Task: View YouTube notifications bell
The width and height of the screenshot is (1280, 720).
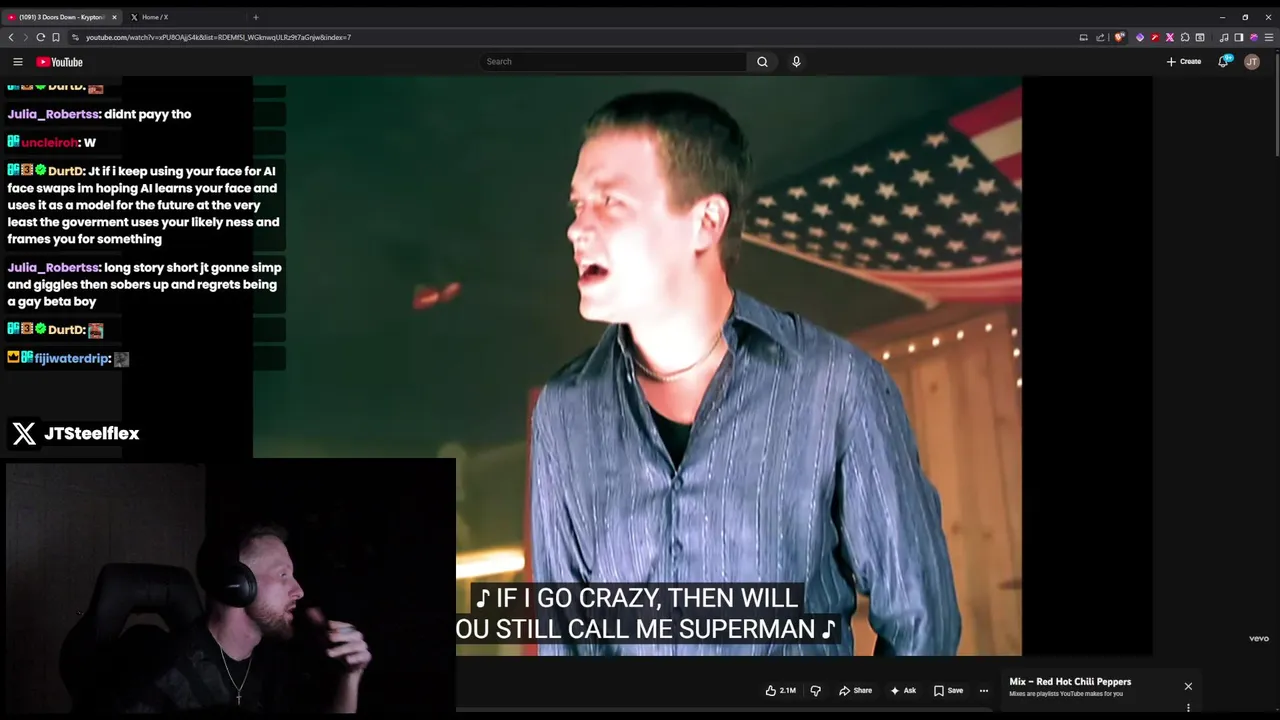Action: point(1223,62)
